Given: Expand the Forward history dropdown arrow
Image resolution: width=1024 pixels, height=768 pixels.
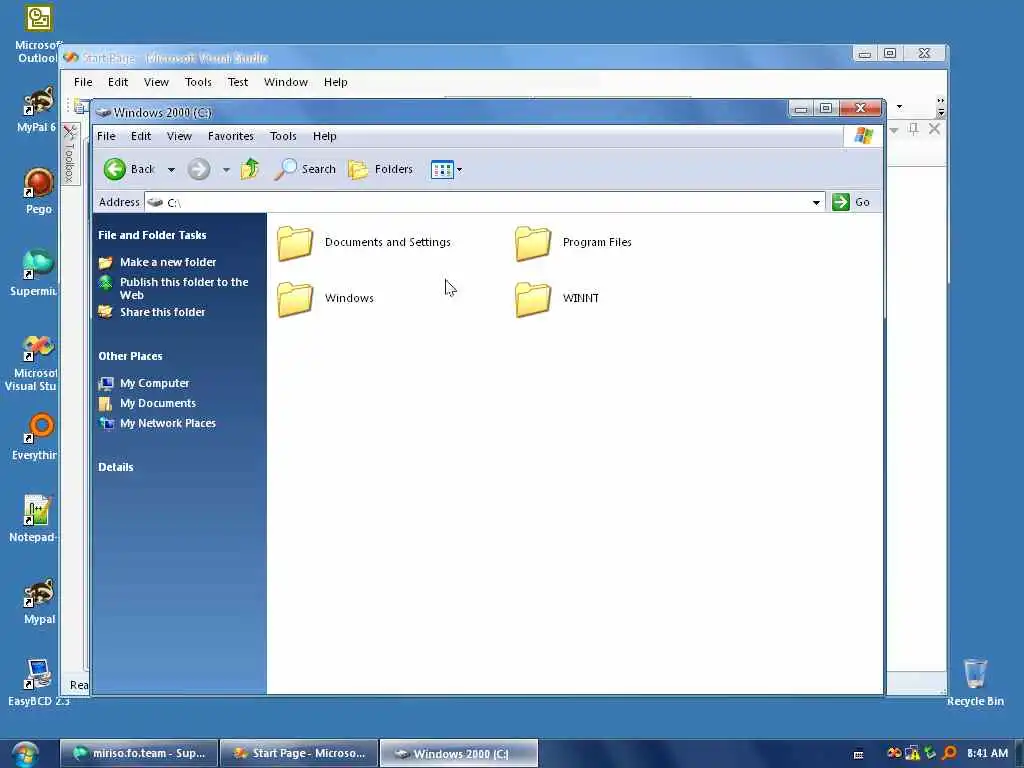Looking at the screenshot, I should (226, 170).
